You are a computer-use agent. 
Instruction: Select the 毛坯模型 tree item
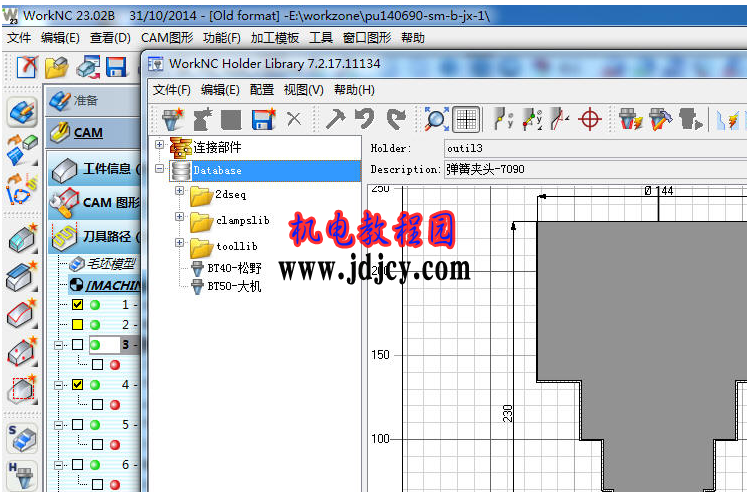click(x=103, y=263)
